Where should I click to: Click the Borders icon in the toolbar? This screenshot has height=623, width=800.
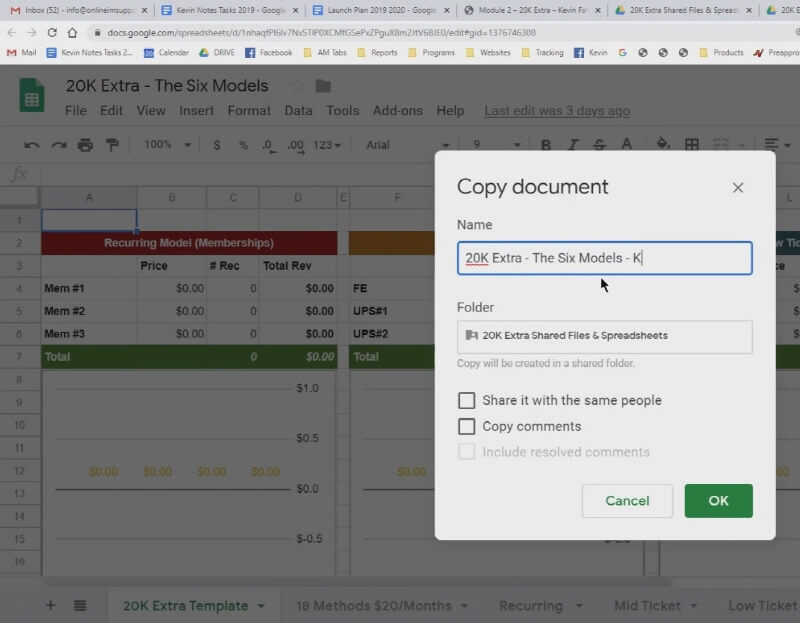[692, 145]
